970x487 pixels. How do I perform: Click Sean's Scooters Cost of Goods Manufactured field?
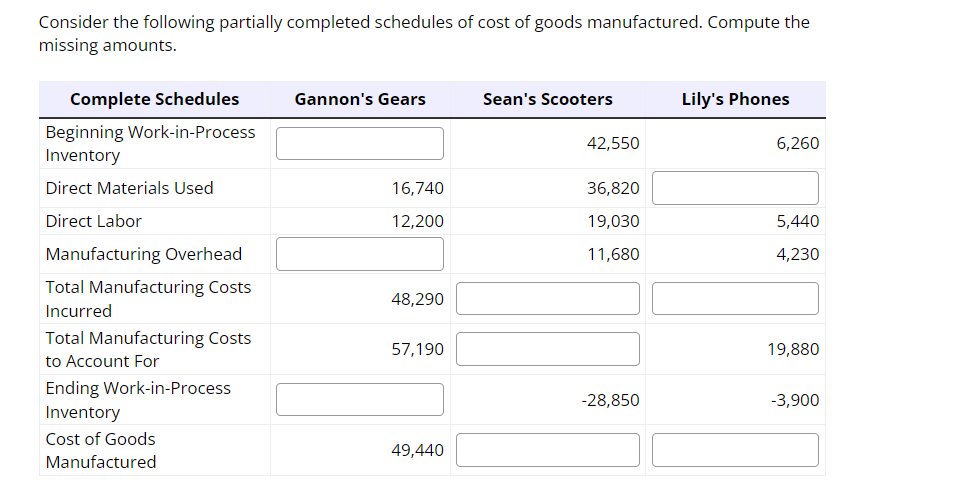547,450
